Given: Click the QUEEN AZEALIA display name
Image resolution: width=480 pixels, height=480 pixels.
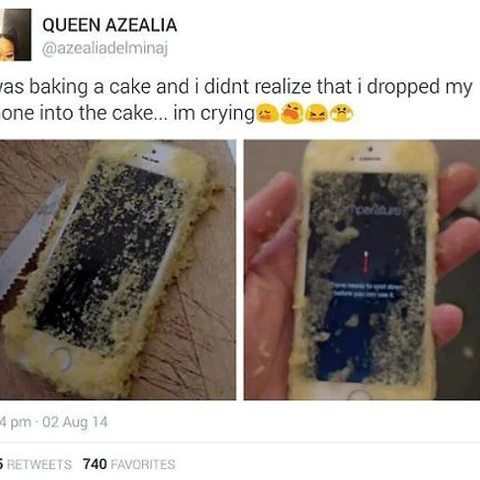Looking at the screenshot, I should pyautogui.click(x=110, y=25).
